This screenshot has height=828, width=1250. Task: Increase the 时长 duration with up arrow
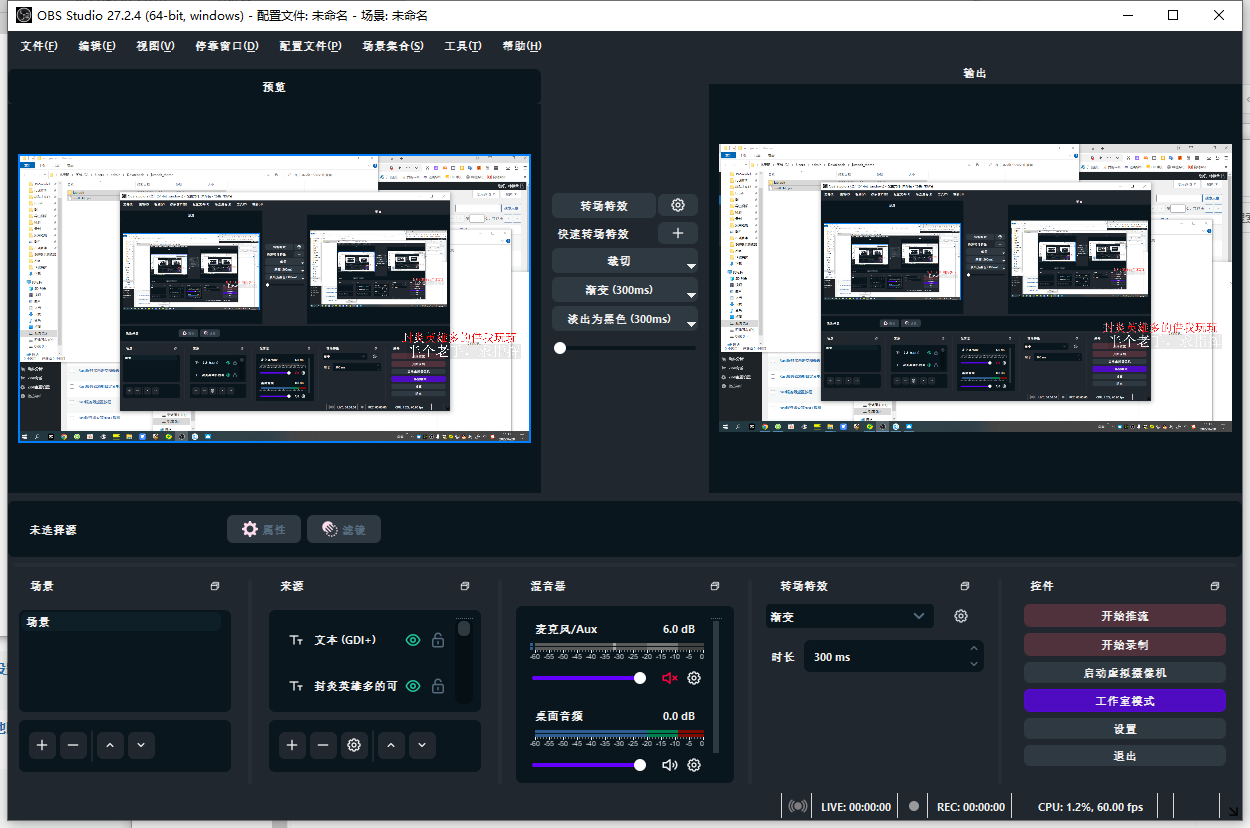(974, 650)
